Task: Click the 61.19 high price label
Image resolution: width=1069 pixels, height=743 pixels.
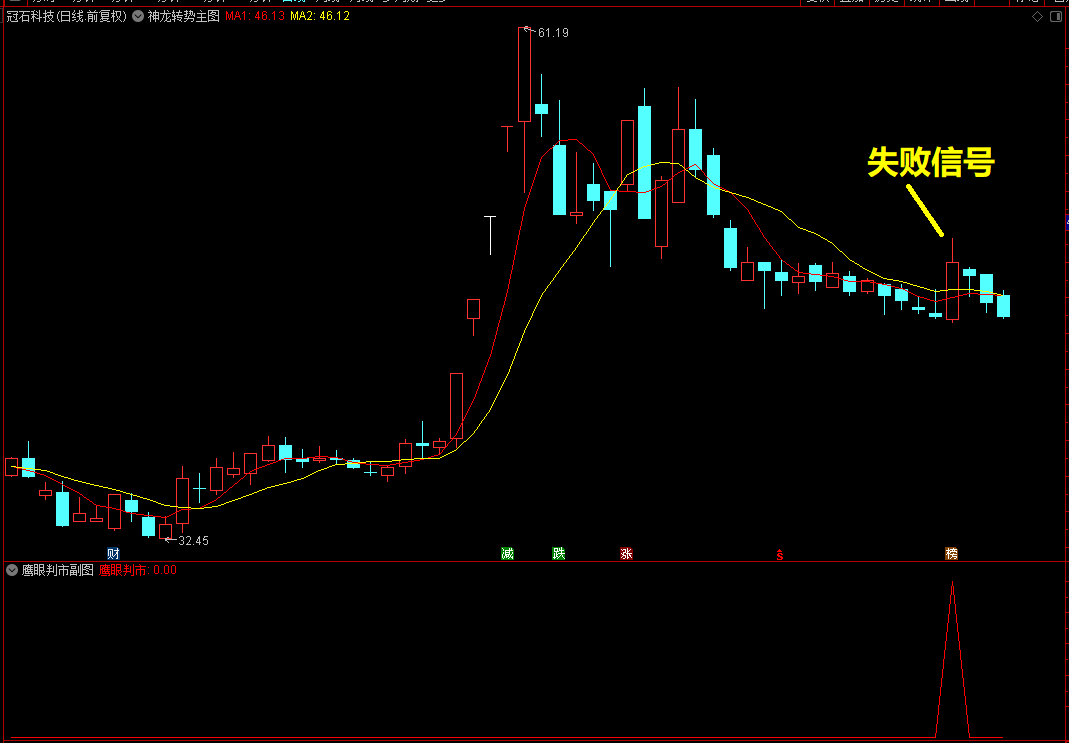Action: pos(553,33)
